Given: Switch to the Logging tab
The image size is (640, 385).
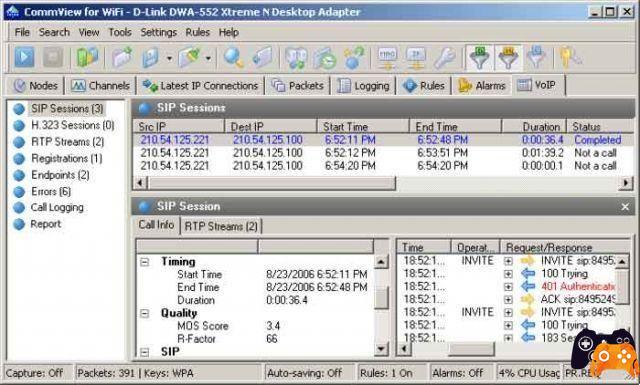Looking at the screenshot, I should [363, 86].
